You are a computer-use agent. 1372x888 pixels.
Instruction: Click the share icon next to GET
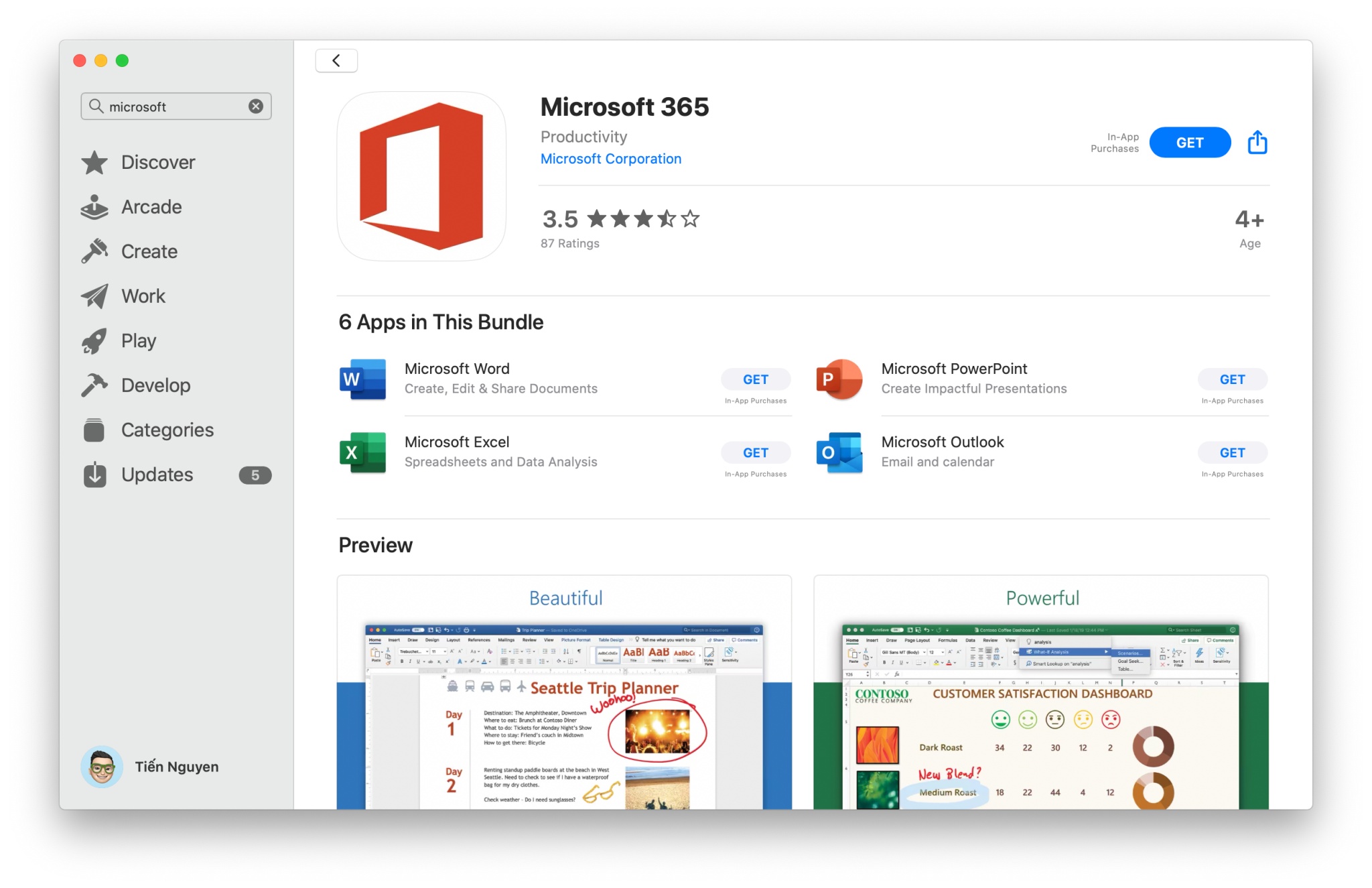coord(1257,142)
